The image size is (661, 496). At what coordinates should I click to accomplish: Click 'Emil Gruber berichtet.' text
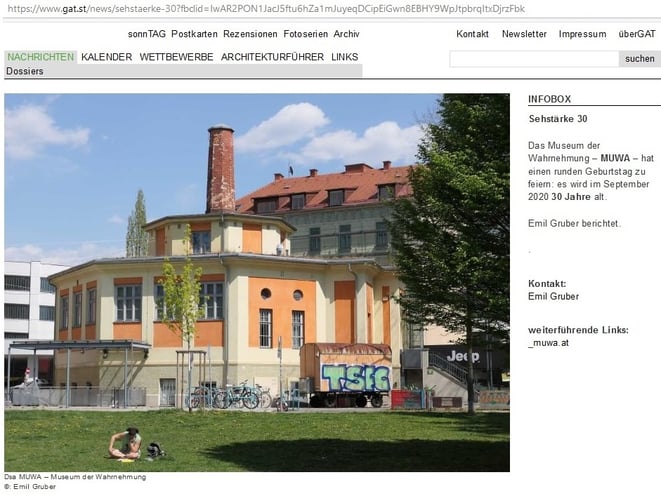pyautogui.click(x=575, y=223)
